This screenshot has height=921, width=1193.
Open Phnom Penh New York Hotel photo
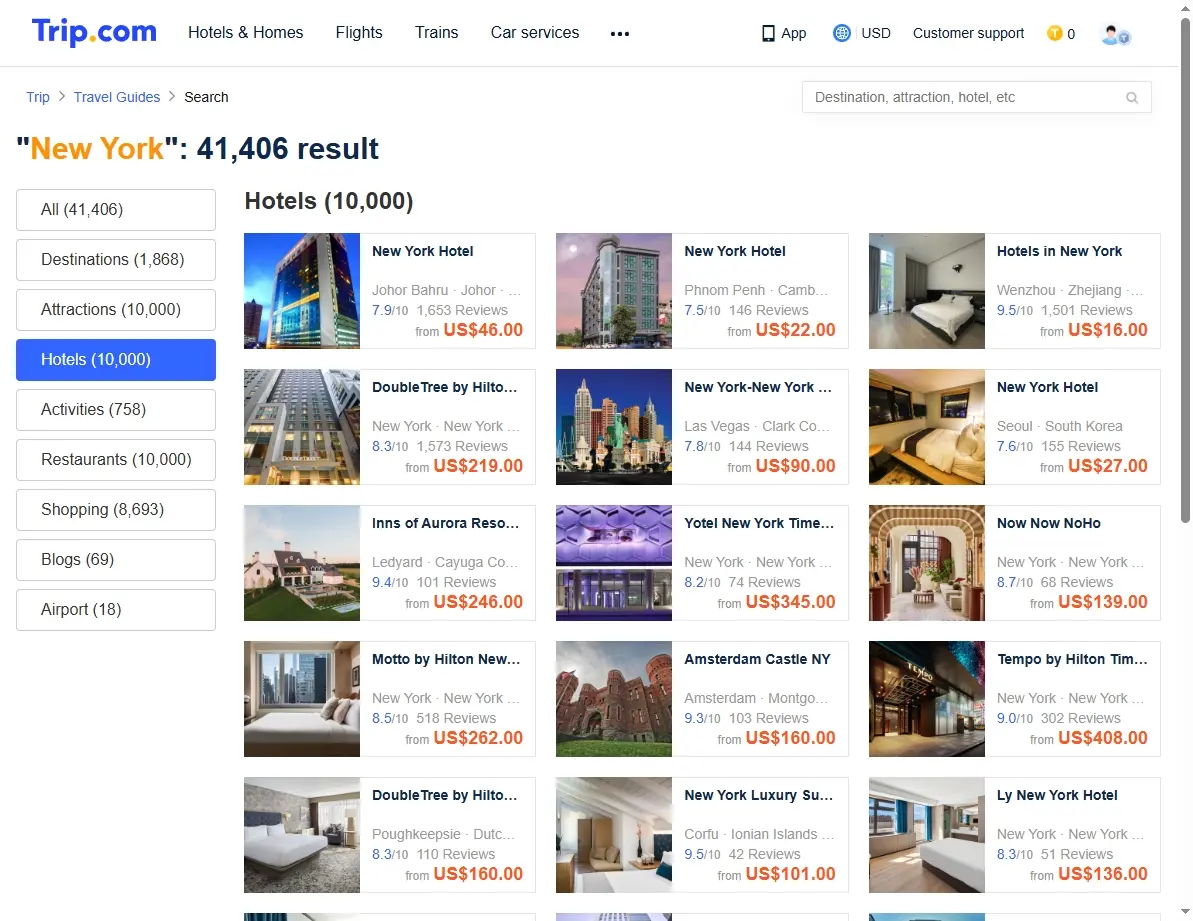pos(614,291)
